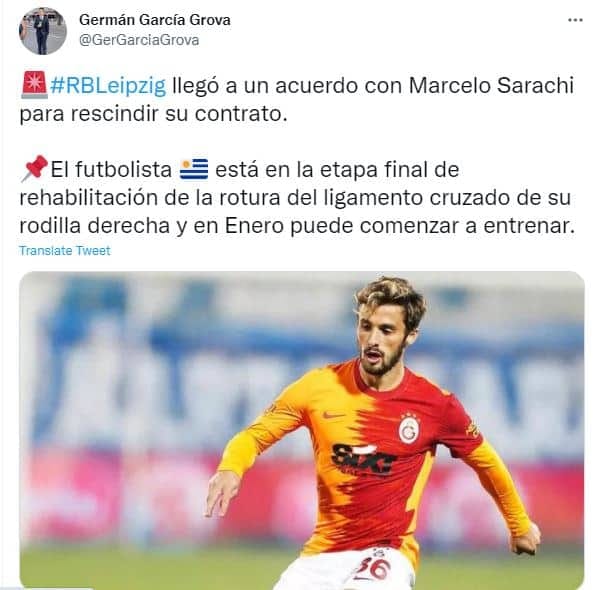Image resolution: width=599 pixels, height=590 pixels.
Task: Open the #RBLeipzig hashtag
Action: pyautogui.click(x=108, y=85)
